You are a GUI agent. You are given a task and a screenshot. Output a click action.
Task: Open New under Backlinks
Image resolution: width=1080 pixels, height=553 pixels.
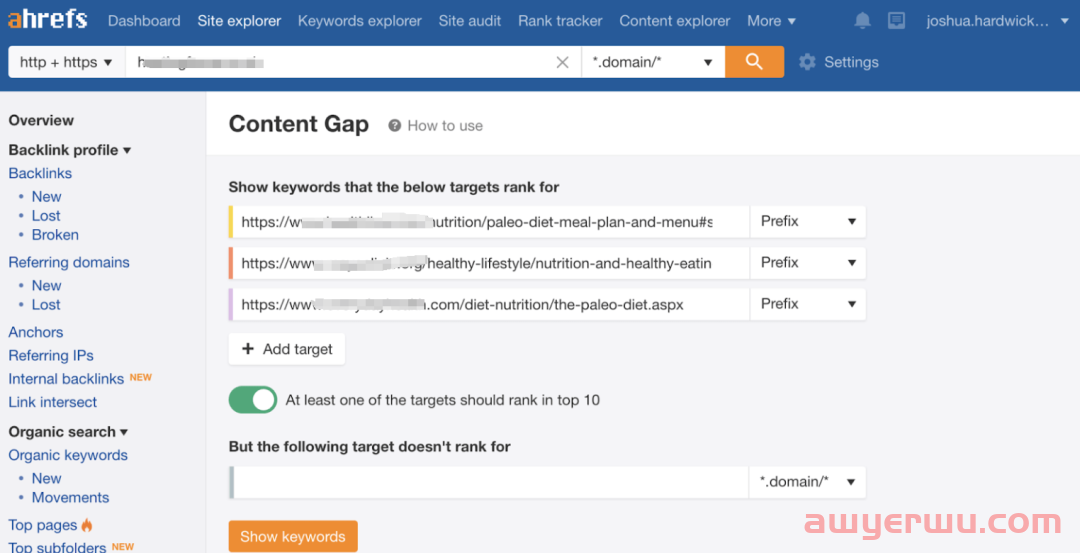pos(46,196)
